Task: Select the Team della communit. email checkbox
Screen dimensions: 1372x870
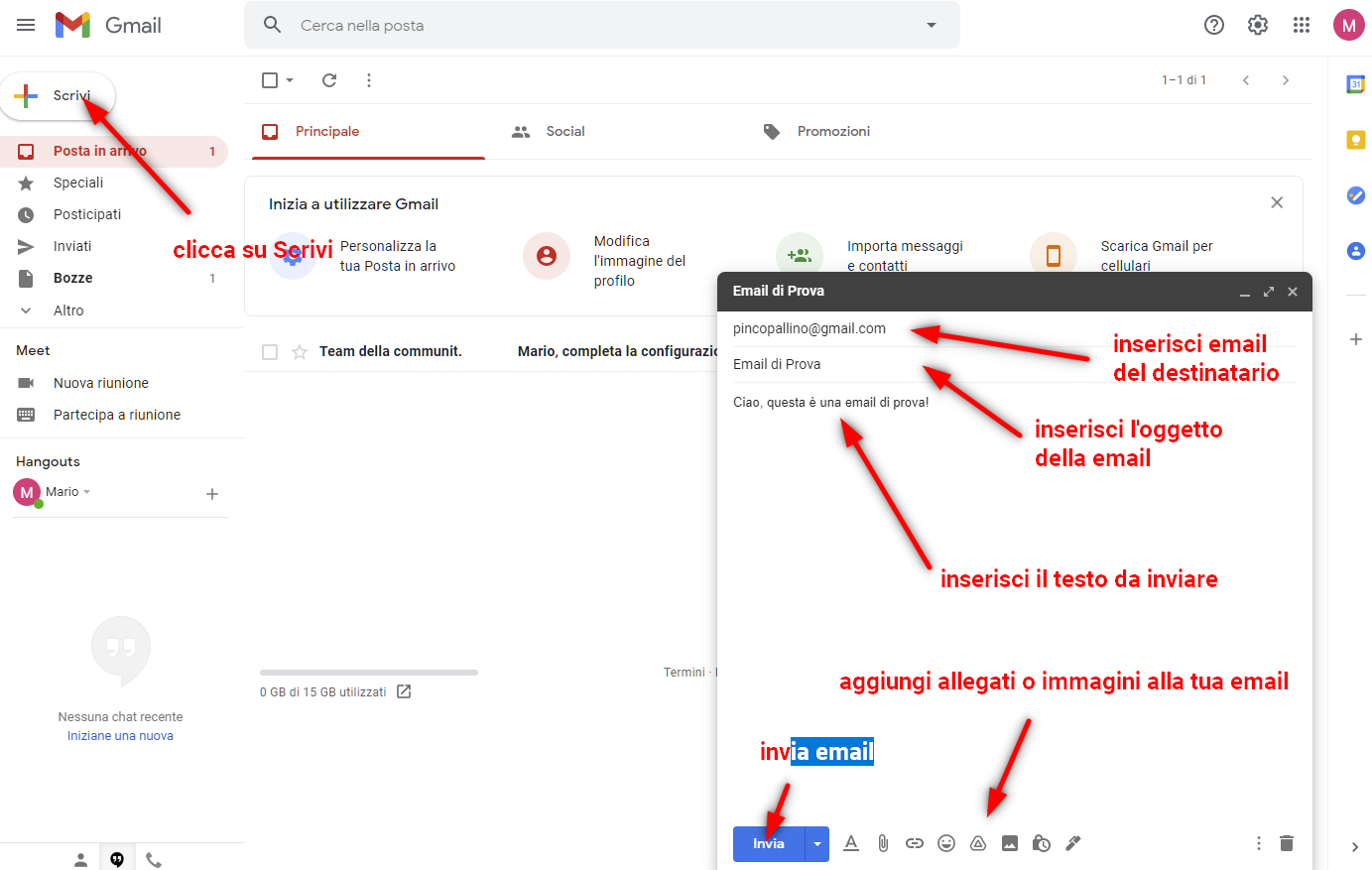Action: click(270, 352)
